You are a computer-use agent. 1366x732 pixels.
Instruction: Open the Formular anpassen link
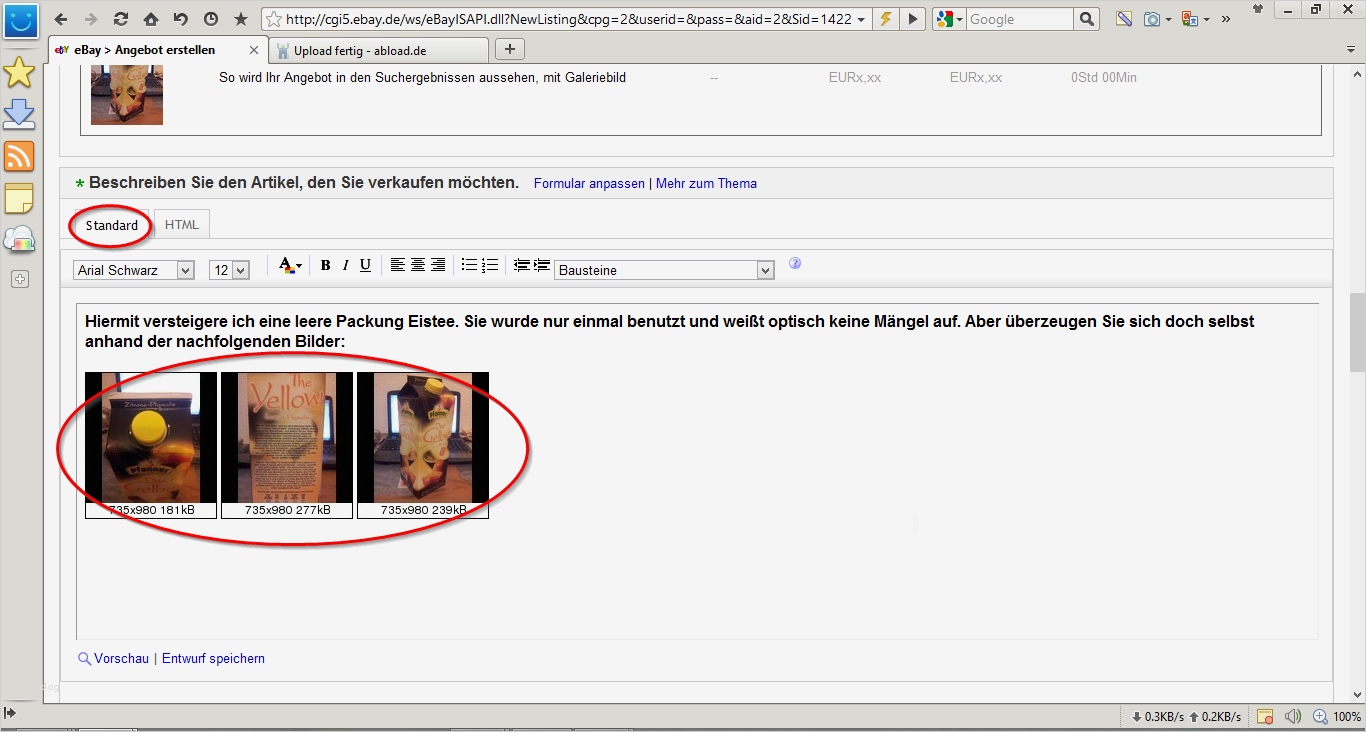589,183
